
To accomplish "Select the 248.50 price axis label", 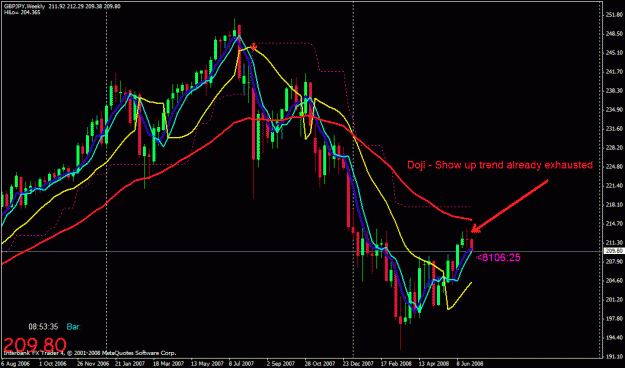I will pyautogui.click(x=614, y=34).
